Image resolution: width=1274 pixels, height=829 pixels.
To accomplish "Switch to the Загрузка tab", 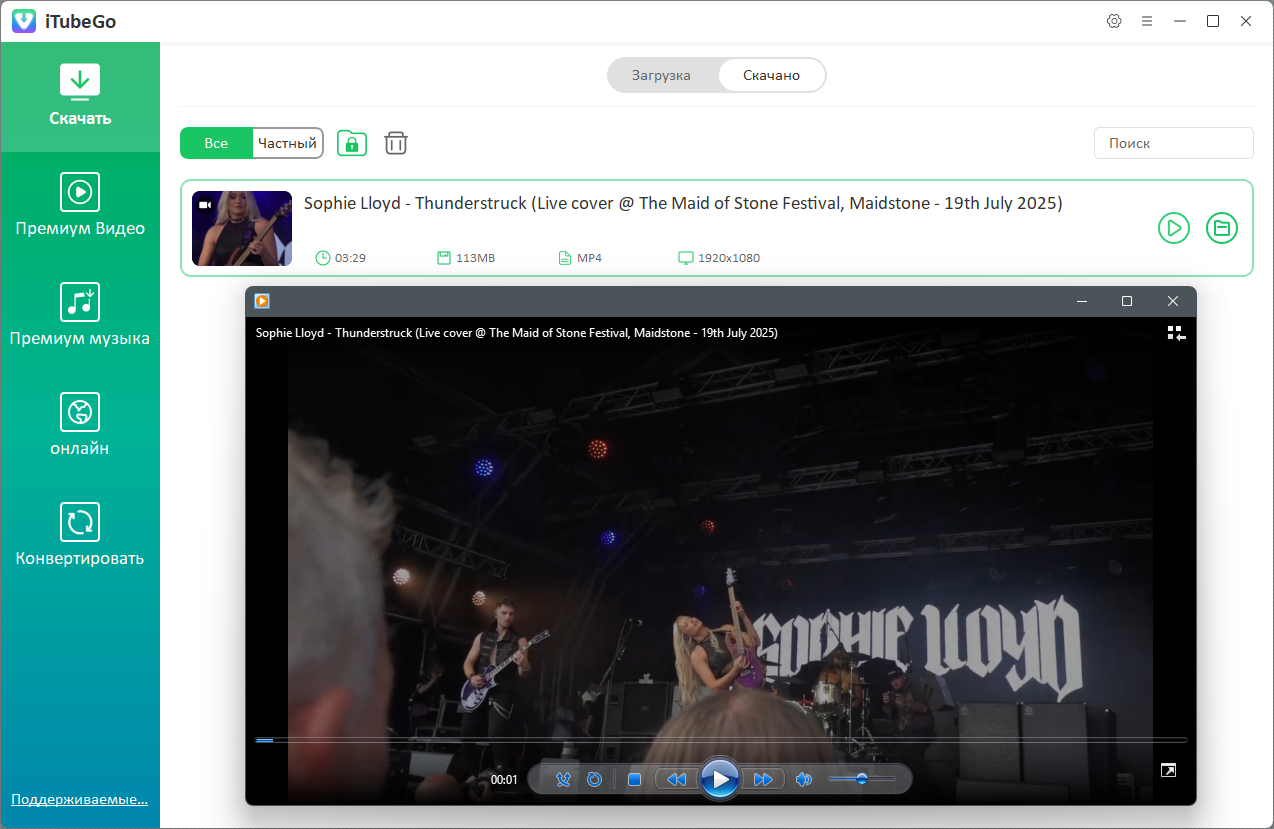I will pyautogui.click(x=661, y=75).
